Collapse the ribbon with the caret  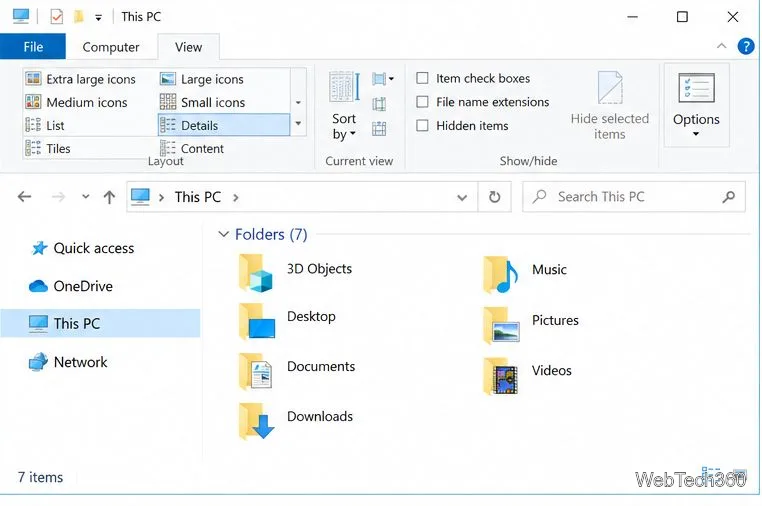(x=721, y=46)
